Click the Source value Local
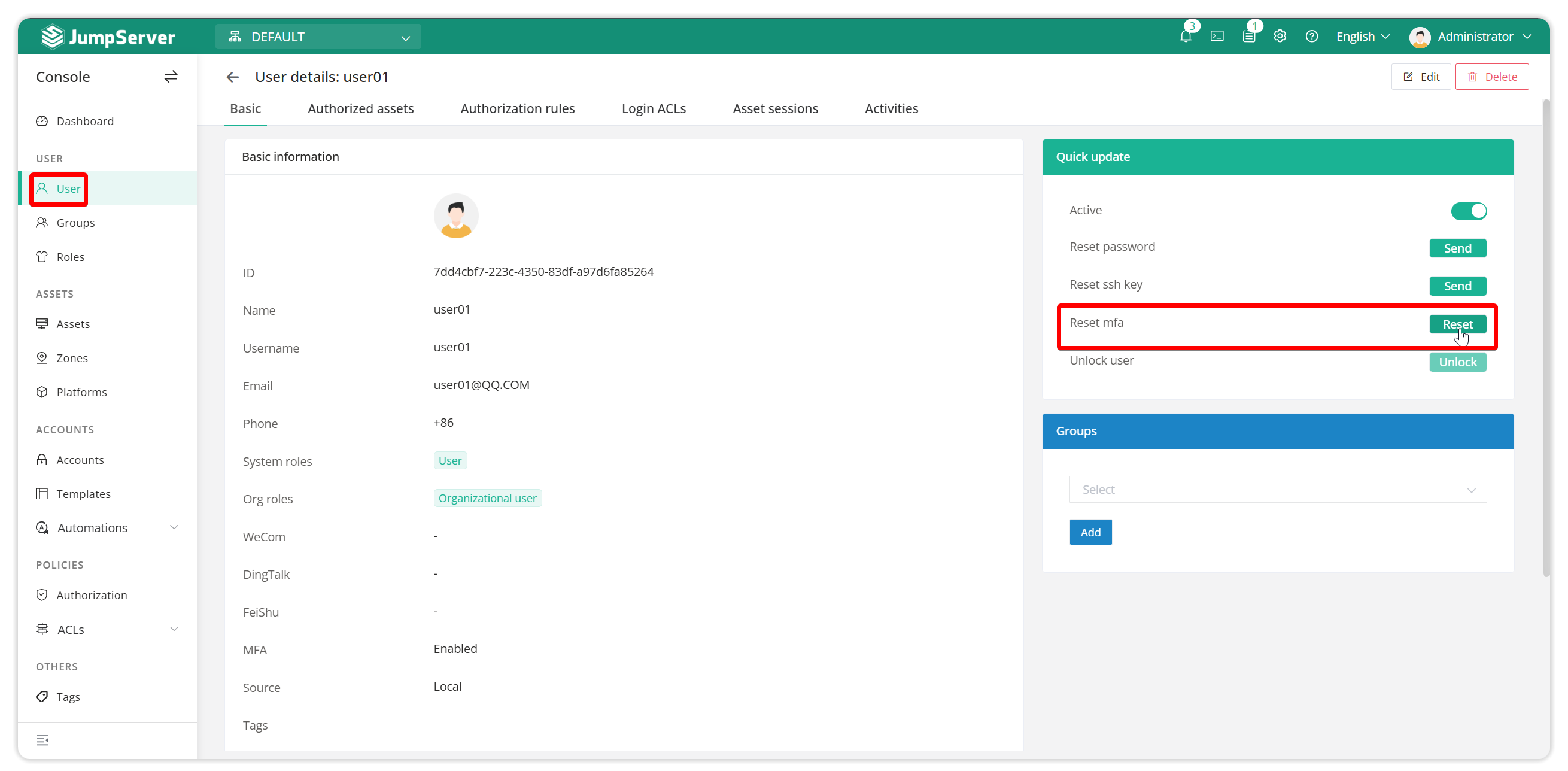This screenshot has height=771, width=1568. point(447,687)
